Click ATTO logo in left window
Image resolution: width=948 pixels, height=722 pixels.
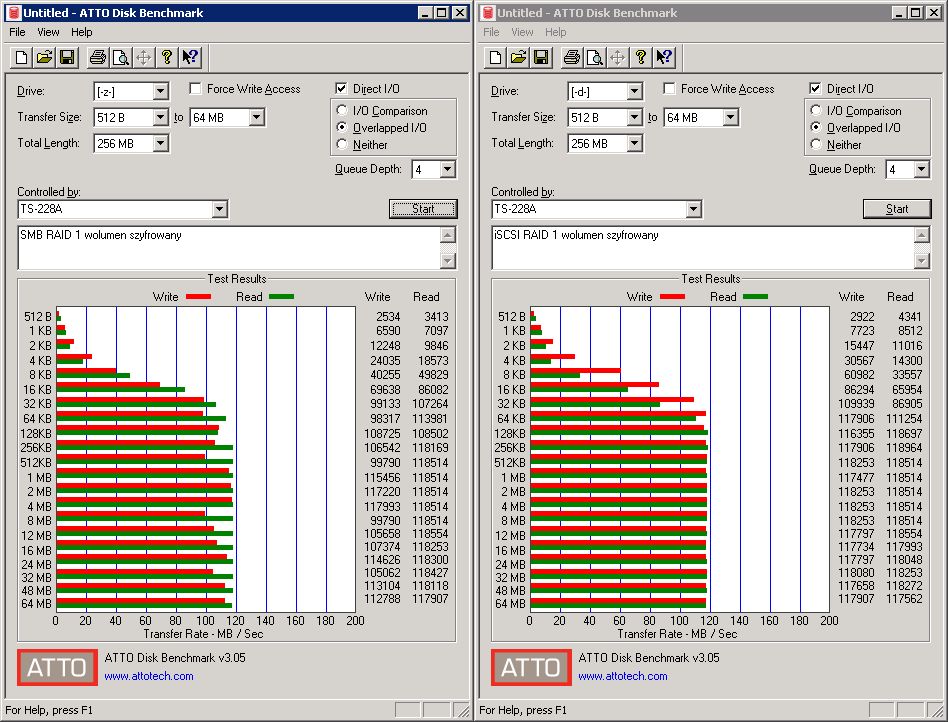click(57, 667)
